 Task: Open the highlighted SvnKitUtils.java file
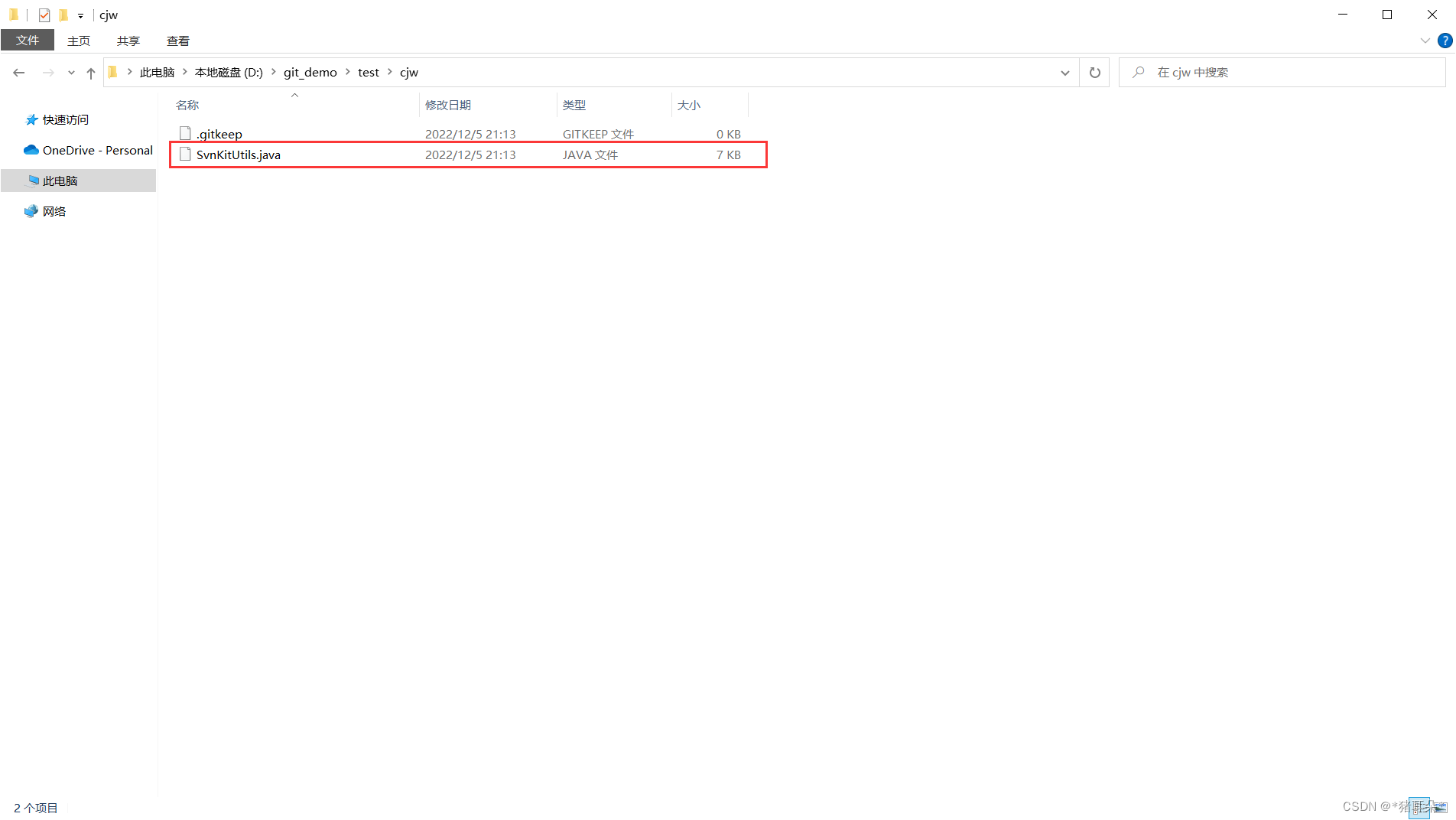pos(238,155)
